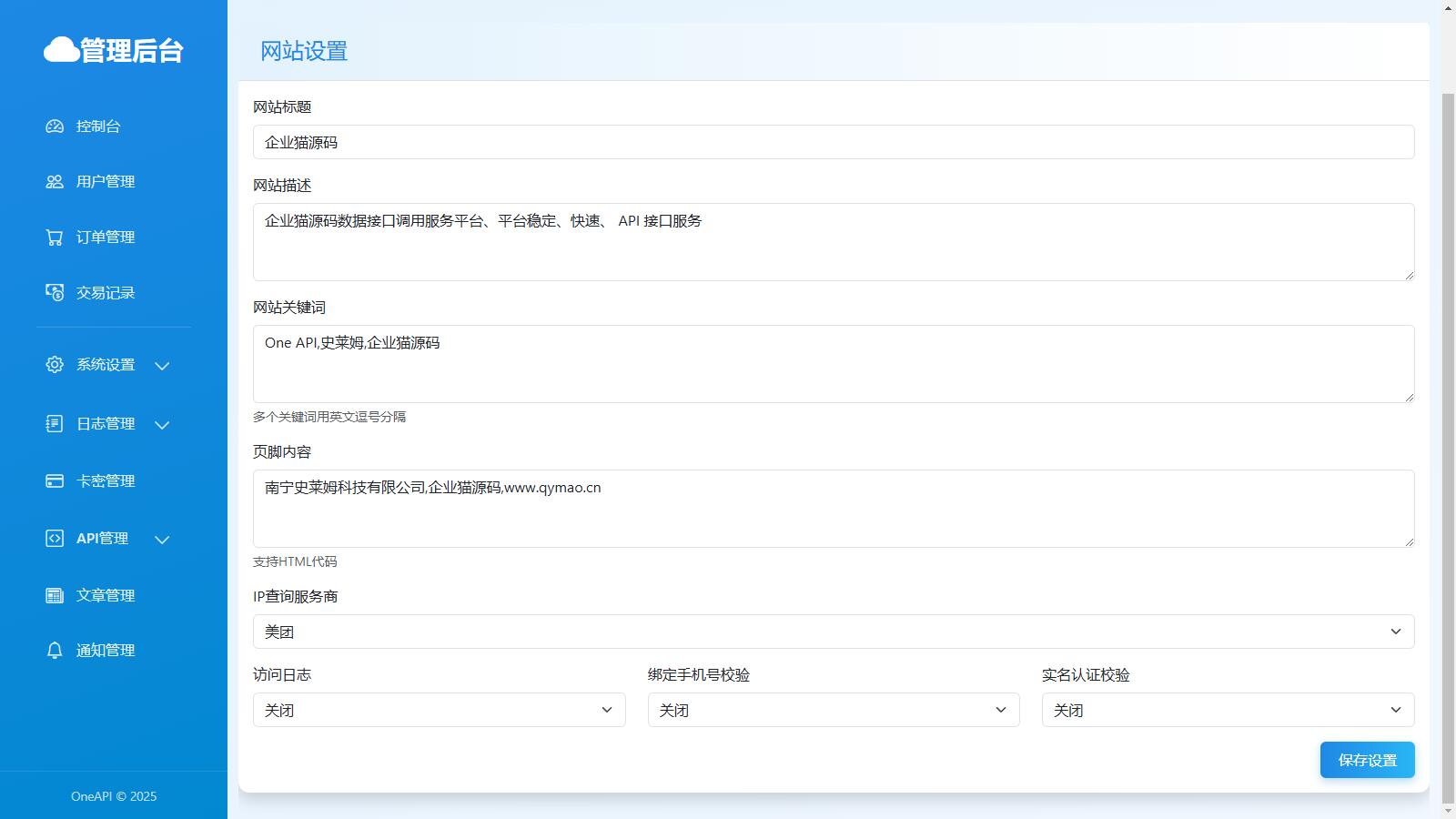Click the cloud logo in sidebar header
This screenshot has height=819, width=1456.
pyautogui.click(x=61, y=50)
